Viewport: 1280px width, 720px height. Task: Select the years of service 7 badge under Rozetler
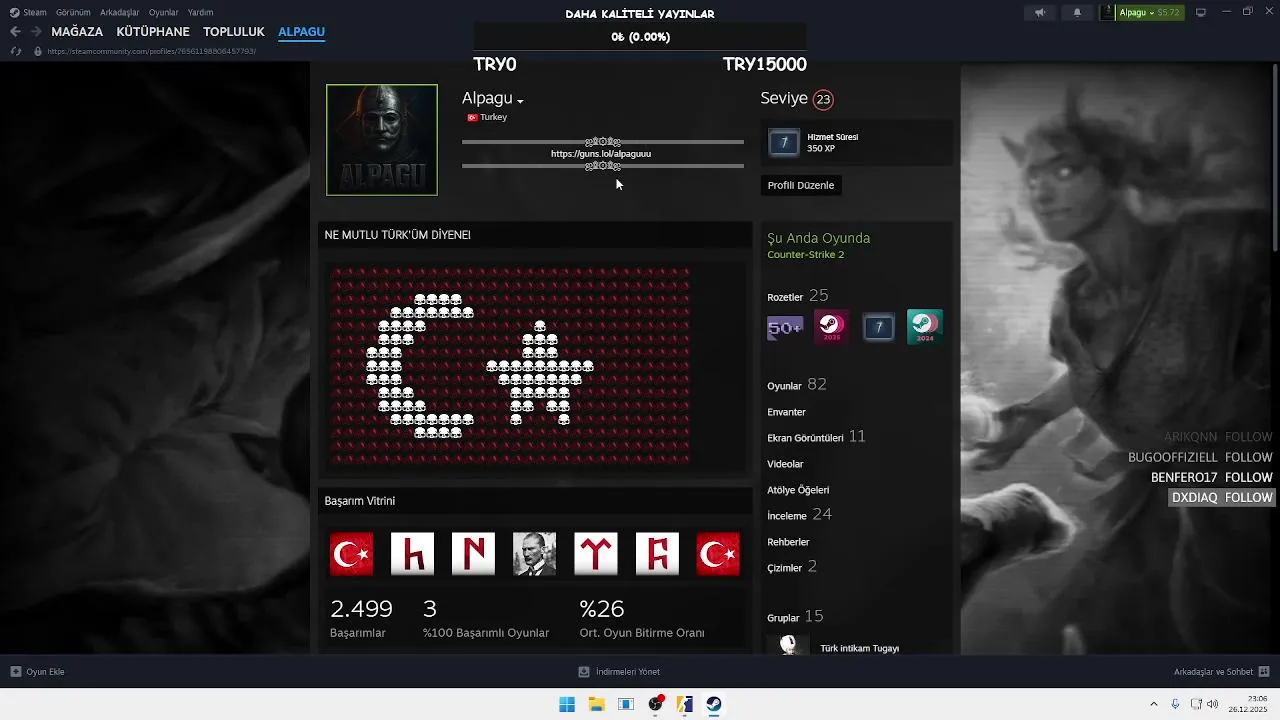(878, 327)
